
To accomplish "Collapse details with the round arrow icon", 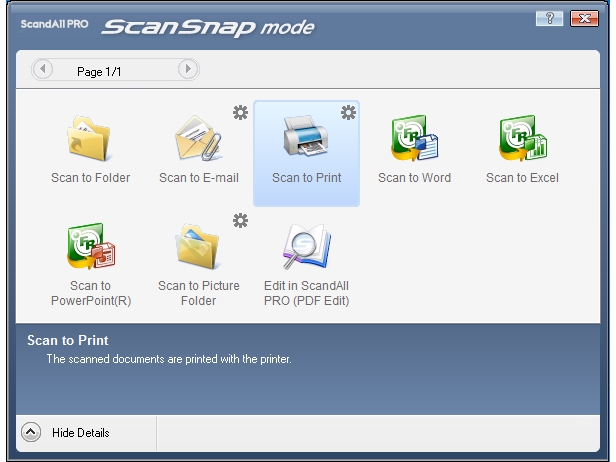I will pos(31,432).
